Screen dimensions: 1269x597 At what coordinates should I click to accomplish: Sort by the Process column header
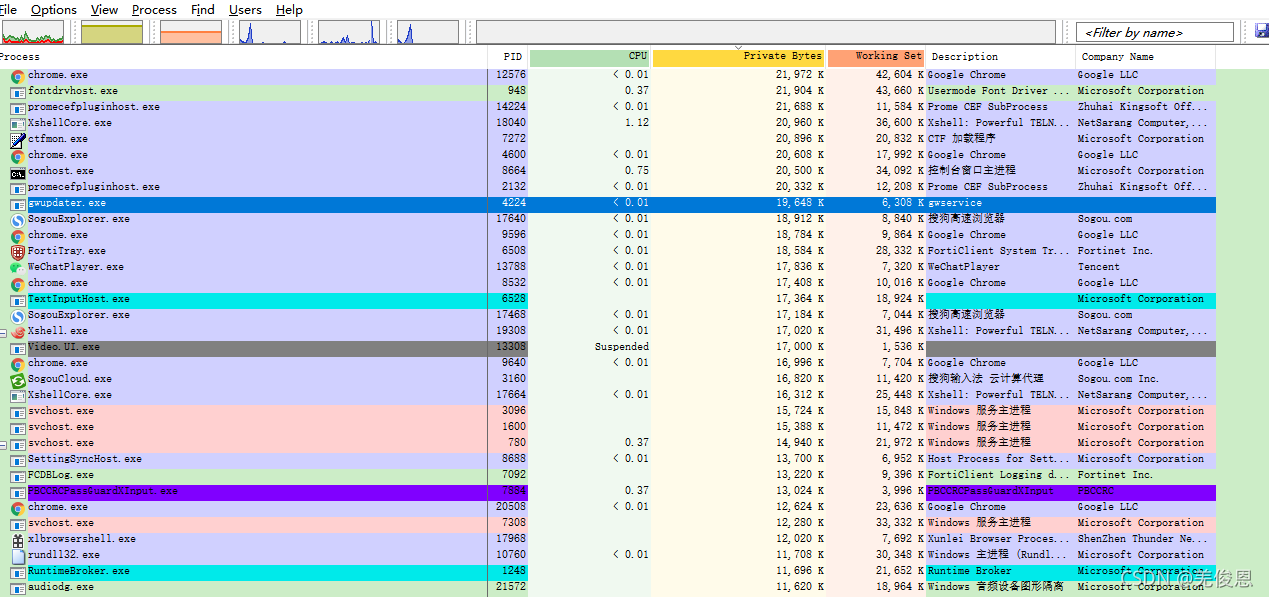coord(243,57)
